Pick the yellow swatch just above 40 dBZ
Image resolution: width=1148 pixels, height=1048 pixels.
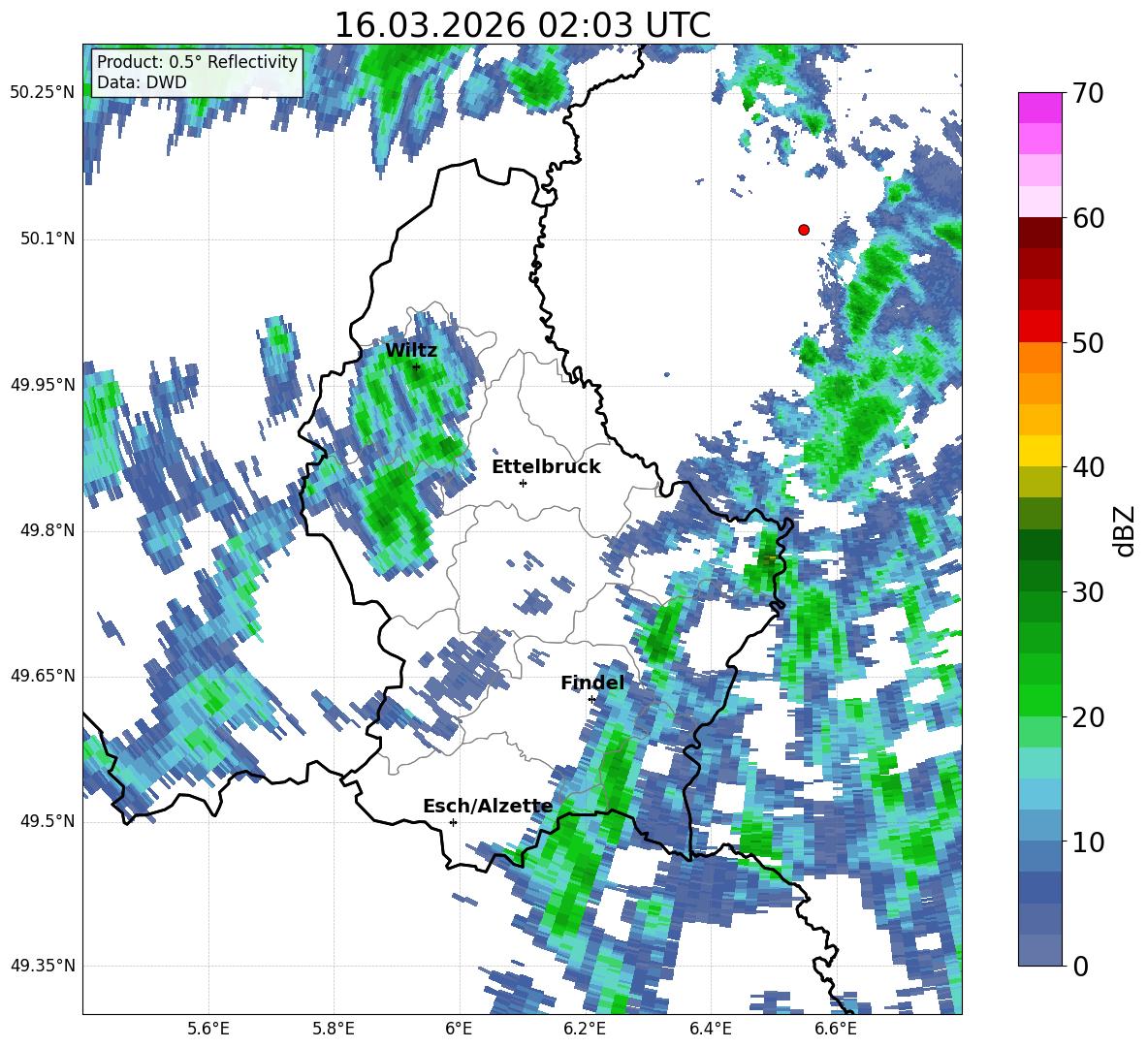click(1039, 451)
